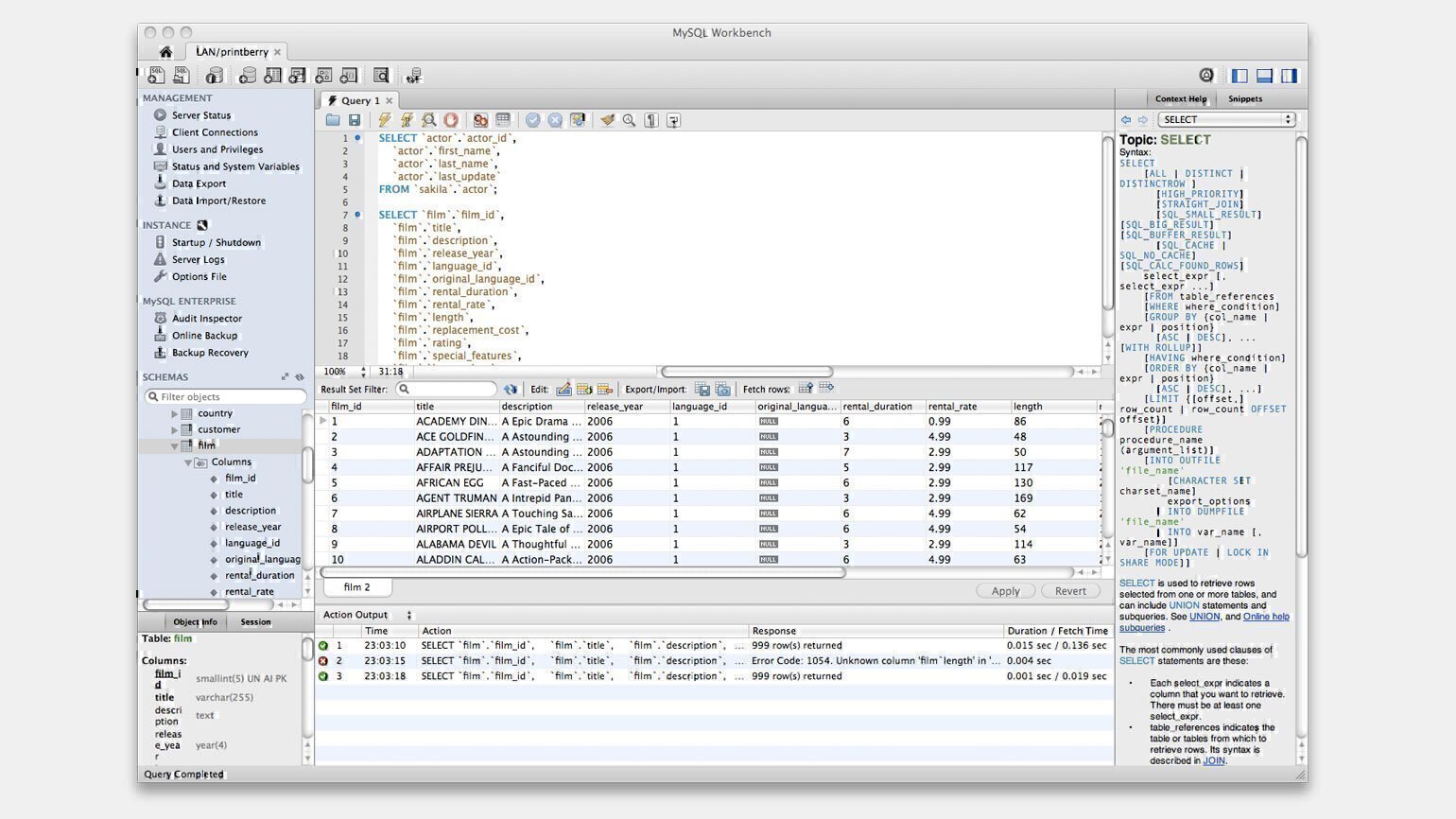The image size is (1456, 819).
Task: Click the Apply button
Action: tap(1006, 591)
